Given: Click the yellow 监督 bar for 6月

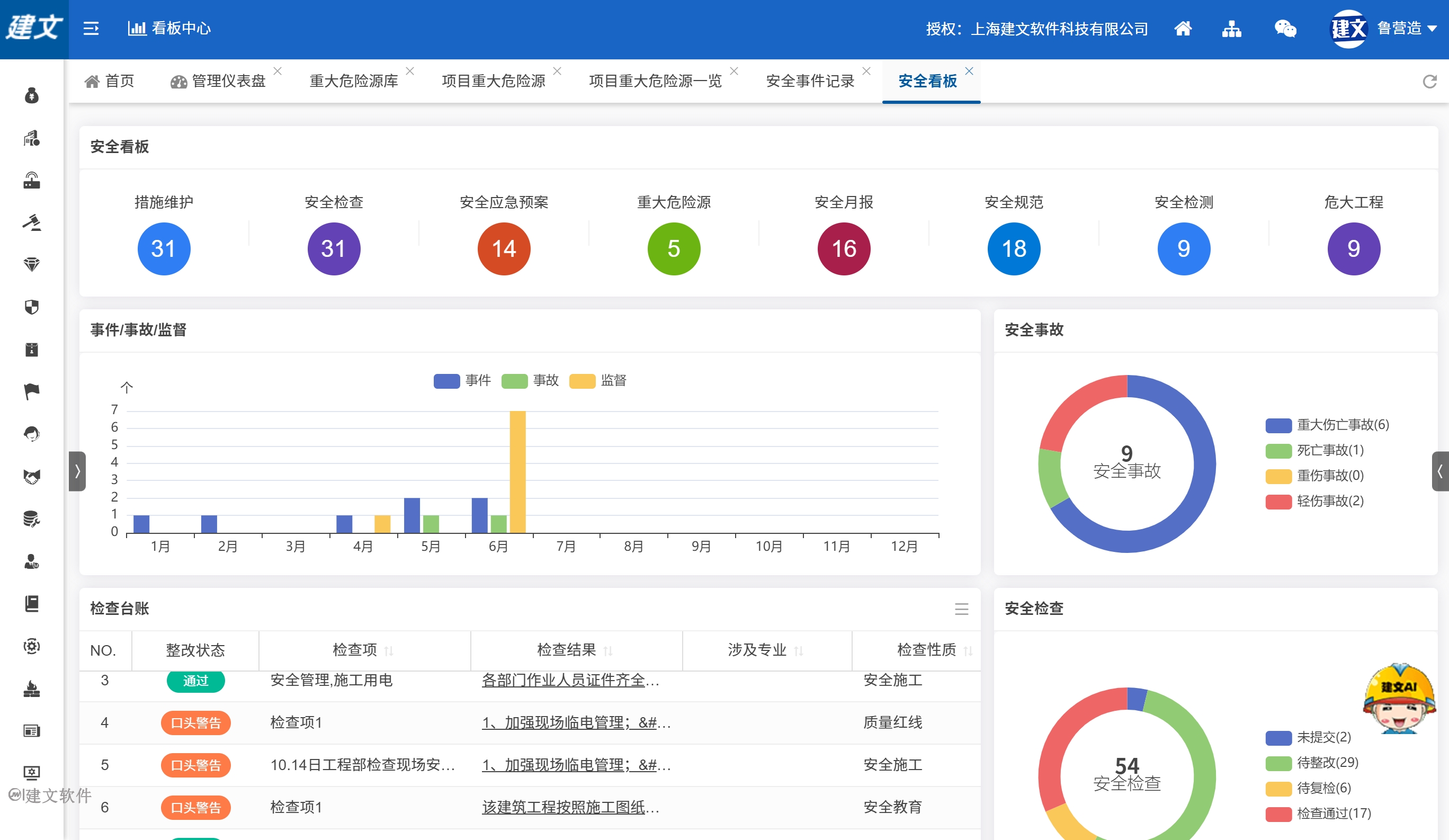Looking at the screenshot, I should click(517, 471).
